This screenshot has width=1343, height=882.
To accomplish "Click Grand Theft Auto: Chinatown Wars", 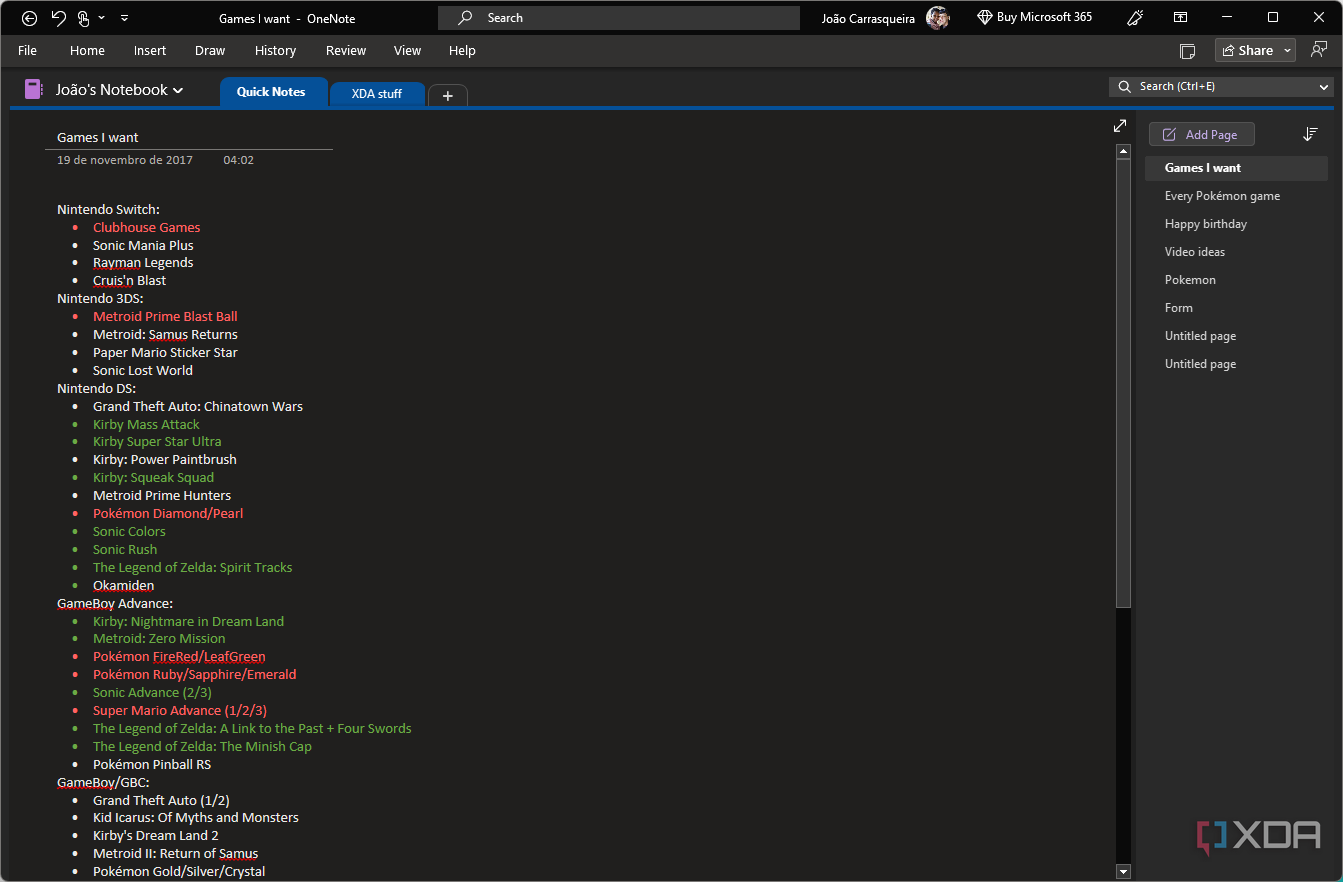I will tap(198, 406).
